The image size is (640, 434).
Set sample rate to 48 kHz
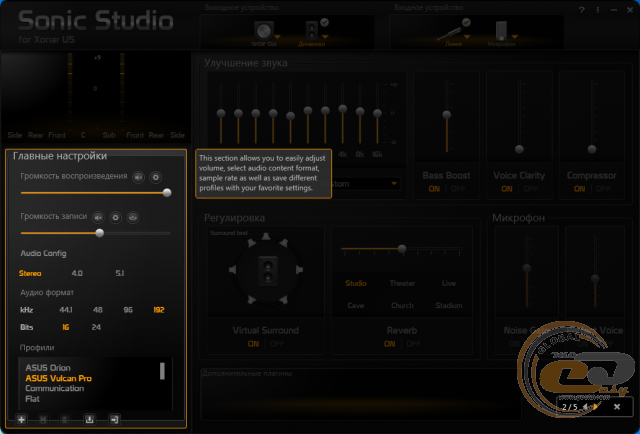(98, 310)
